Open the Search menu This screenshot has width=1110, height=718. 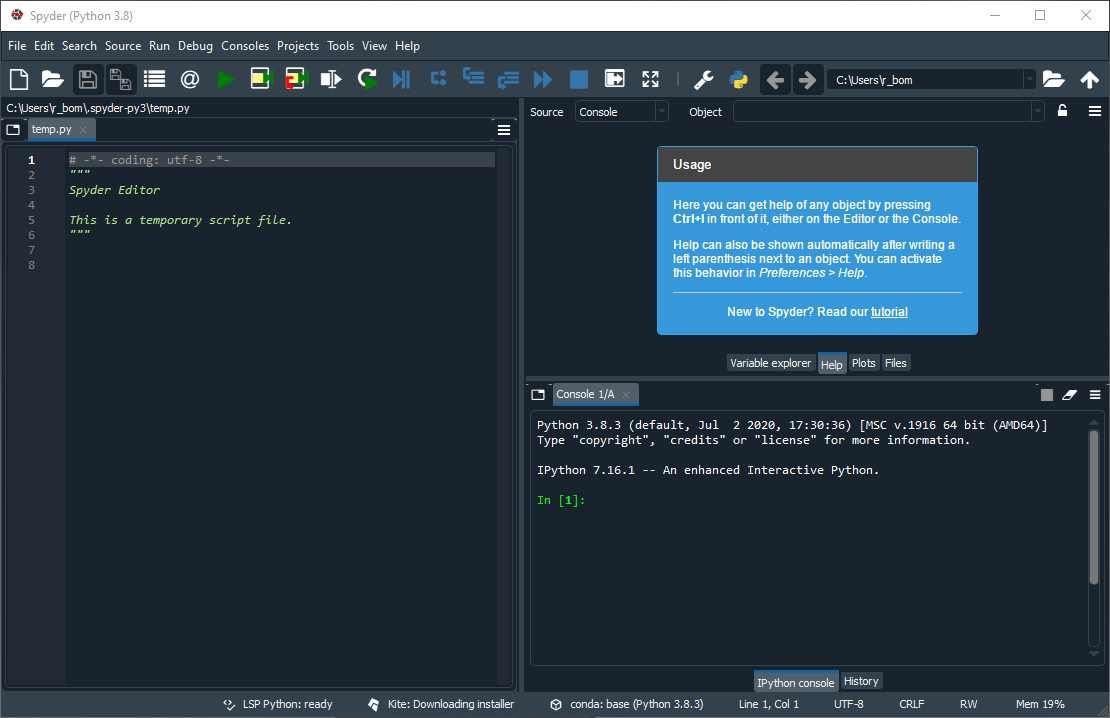click(79, 46)
